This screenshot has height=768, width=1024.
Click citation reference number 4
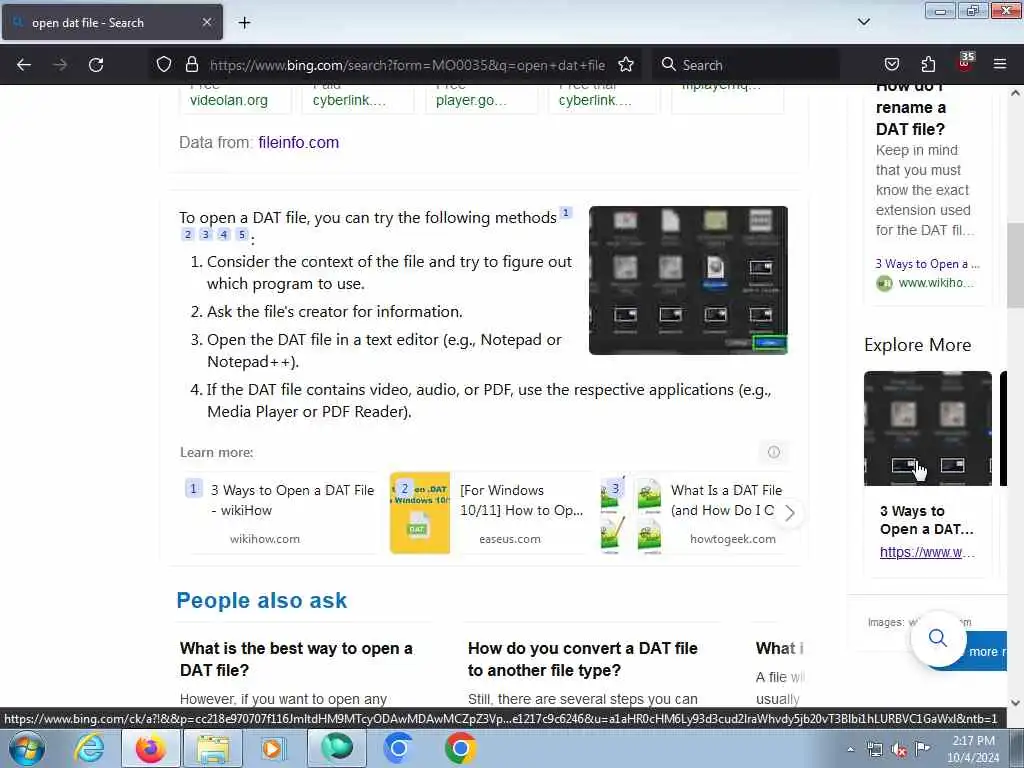[x=224, y=234]
